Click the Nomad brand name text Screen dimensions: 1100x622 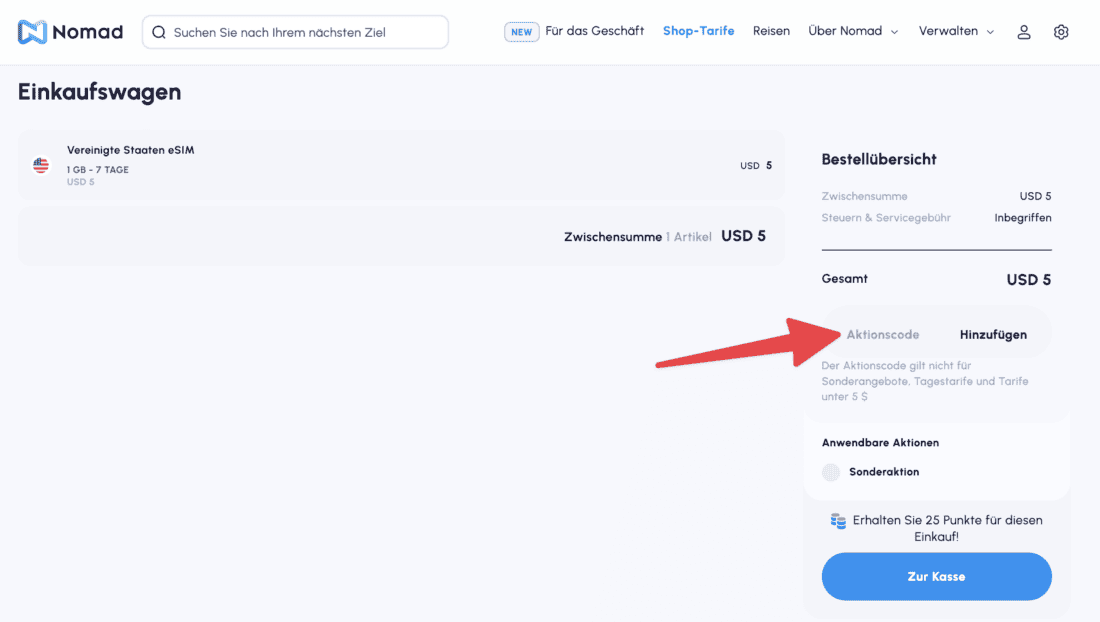87,32
